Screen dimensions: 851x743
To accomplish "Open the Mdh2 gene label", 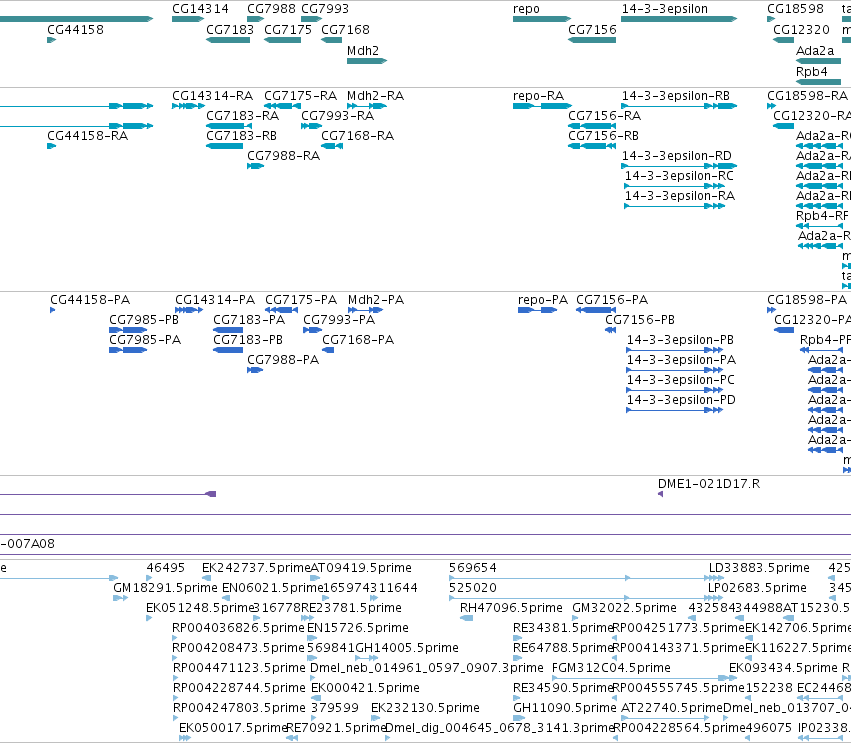I will [x=363, y=50].
